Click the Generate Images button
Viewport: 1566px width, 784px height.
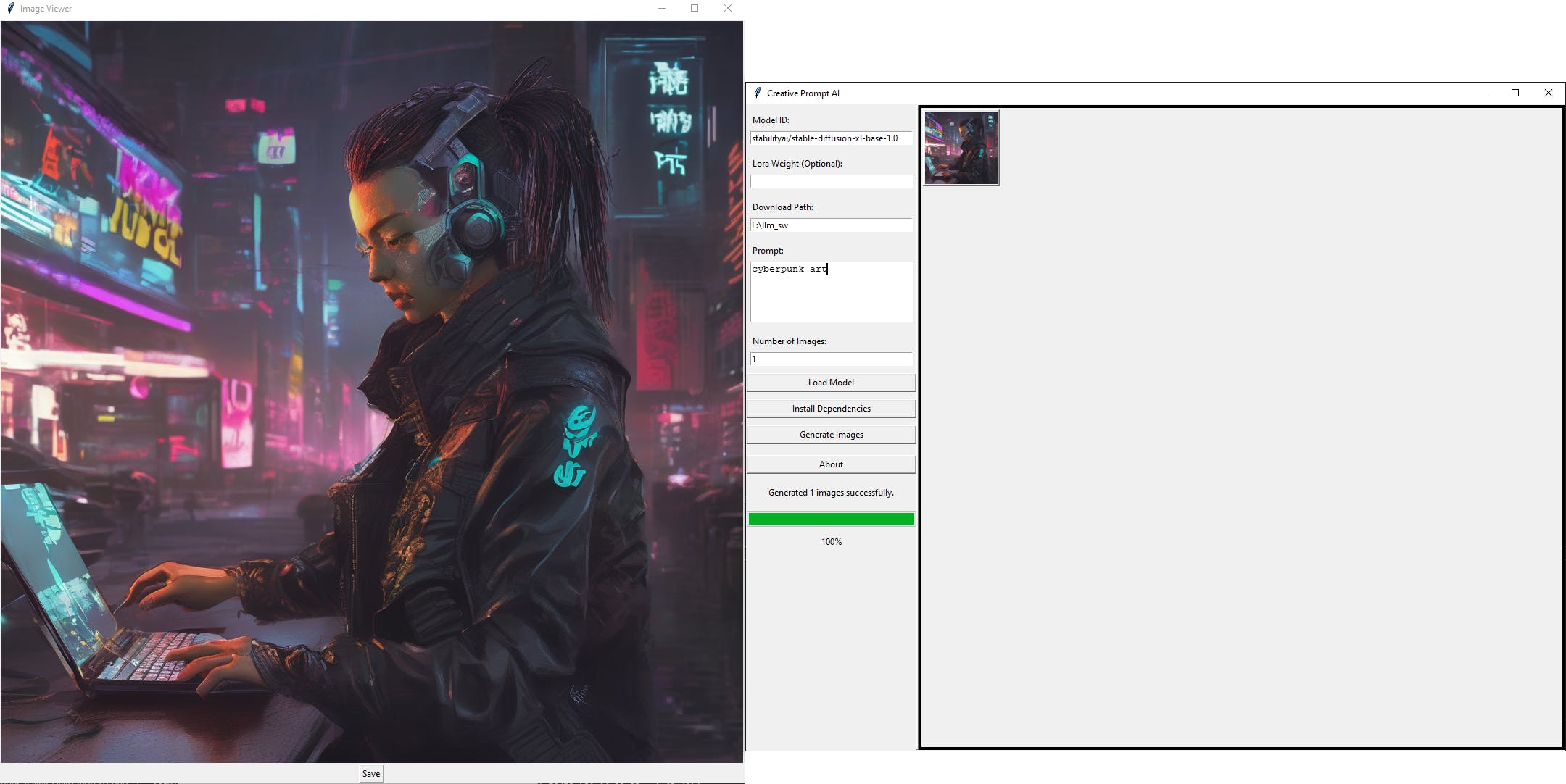click(831, 434)
